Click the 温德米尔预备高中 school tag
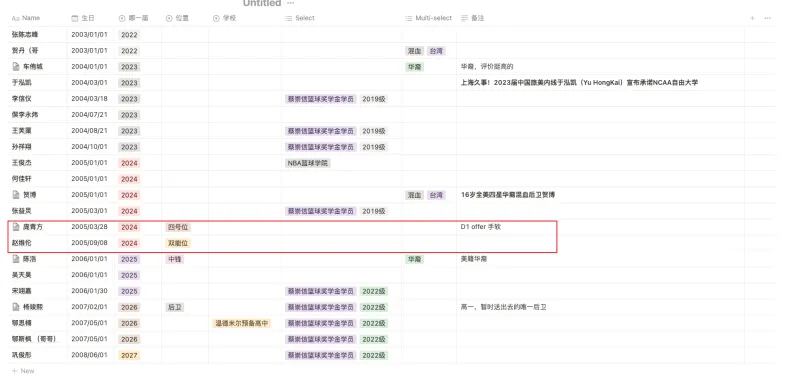The width and height of the screenshot is (800, 377). (242, 323)
